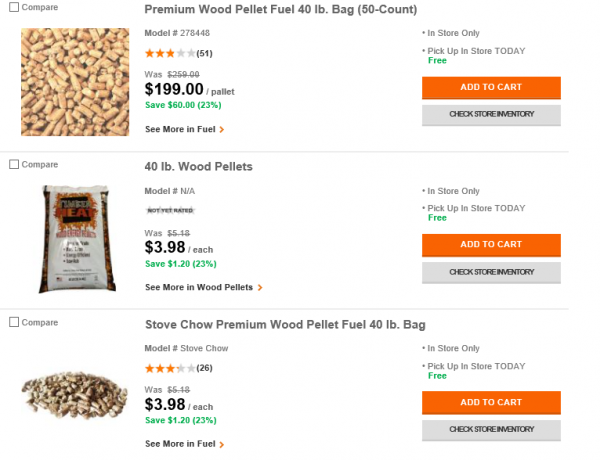
Task: Enable Compare for Stove Chow pellet fuel
Action: point(14,322)
